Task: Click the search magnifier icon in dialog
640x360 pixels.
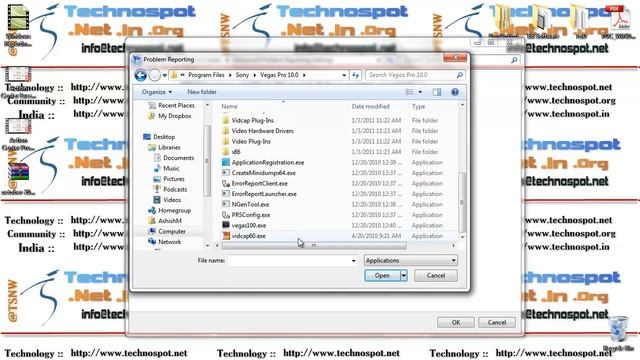Action: [460, 75]
